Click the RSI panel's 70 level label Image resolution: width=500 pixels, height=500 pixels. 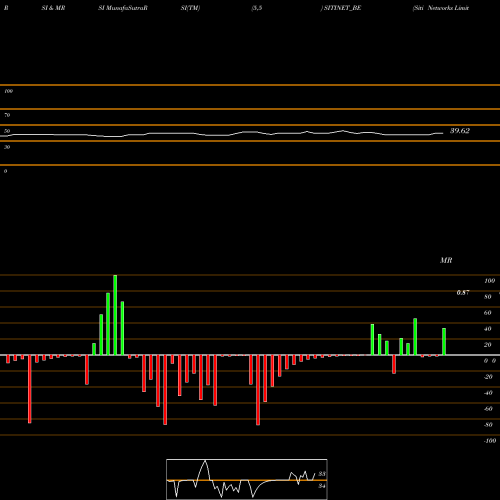point(7,115)
